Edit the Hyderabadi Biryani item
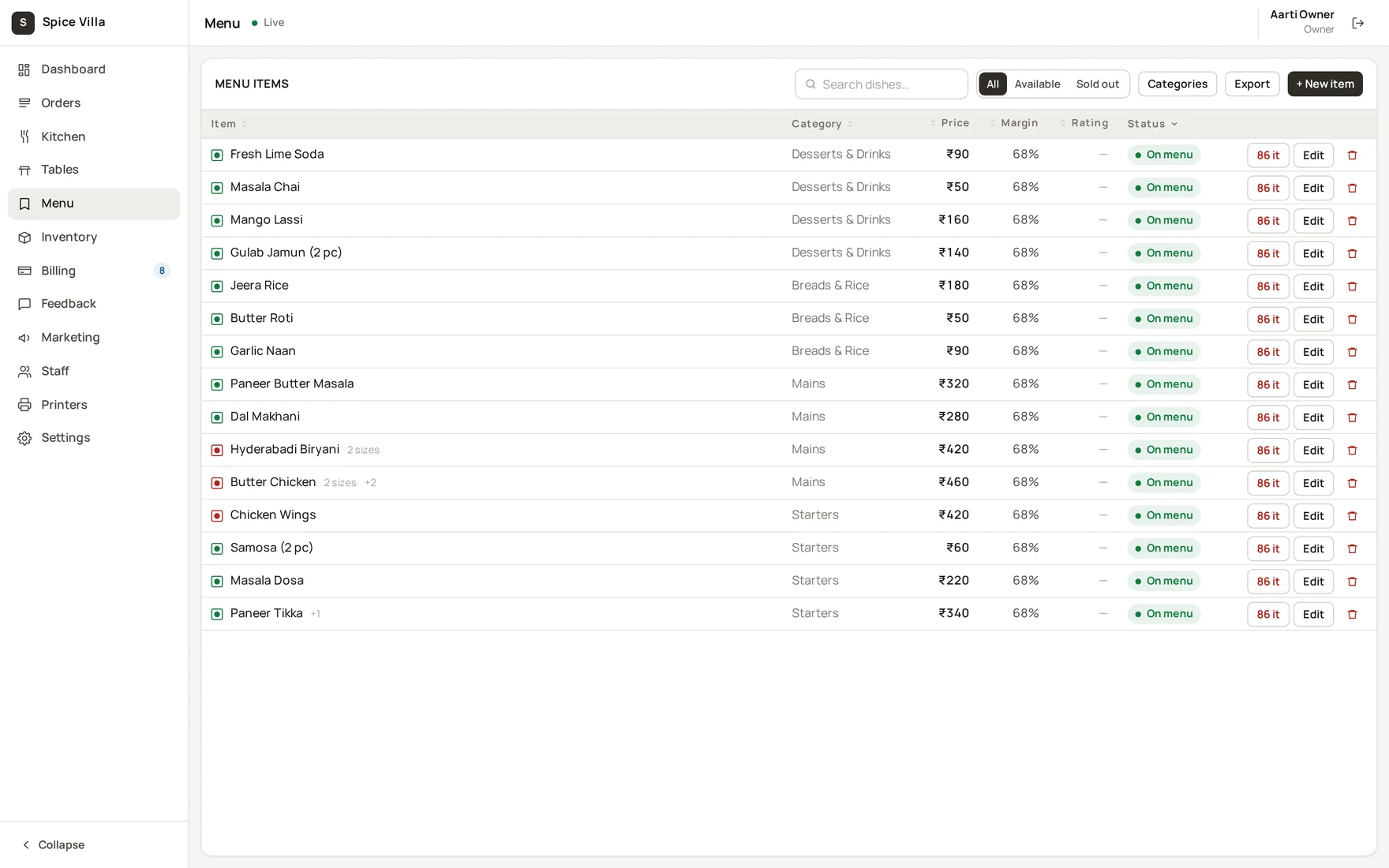Screen dimensions: 1389x868 [x=1312, y=451]
